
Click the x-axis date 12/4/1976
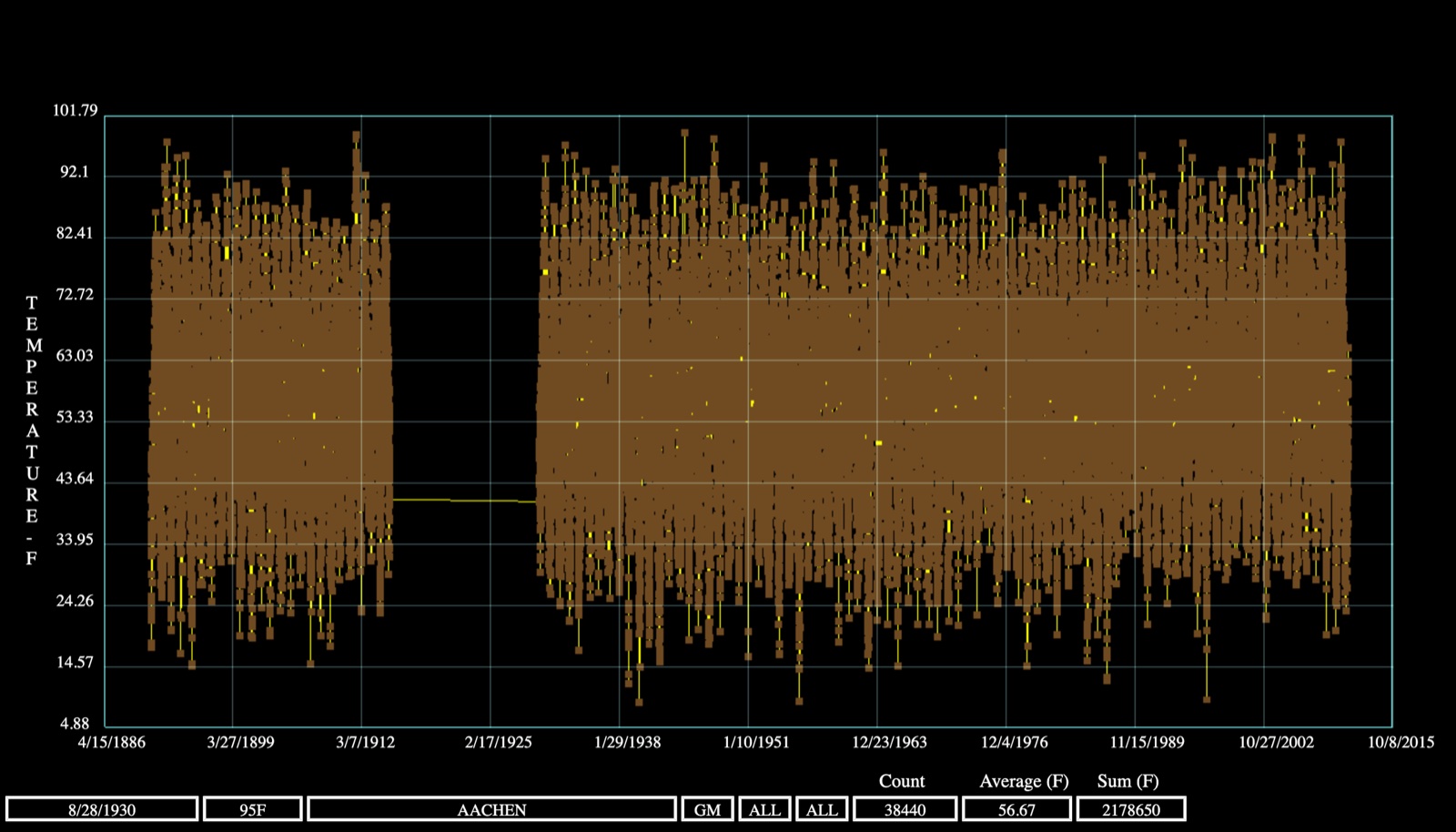[1014, 742]
